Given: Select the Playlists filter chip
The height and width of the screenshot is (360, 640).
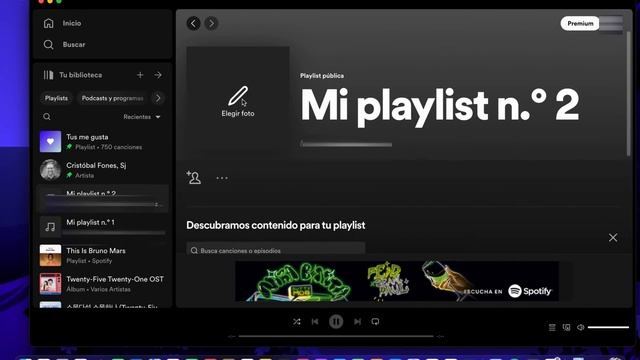Looking at the screenshot, I should point(56,98).
